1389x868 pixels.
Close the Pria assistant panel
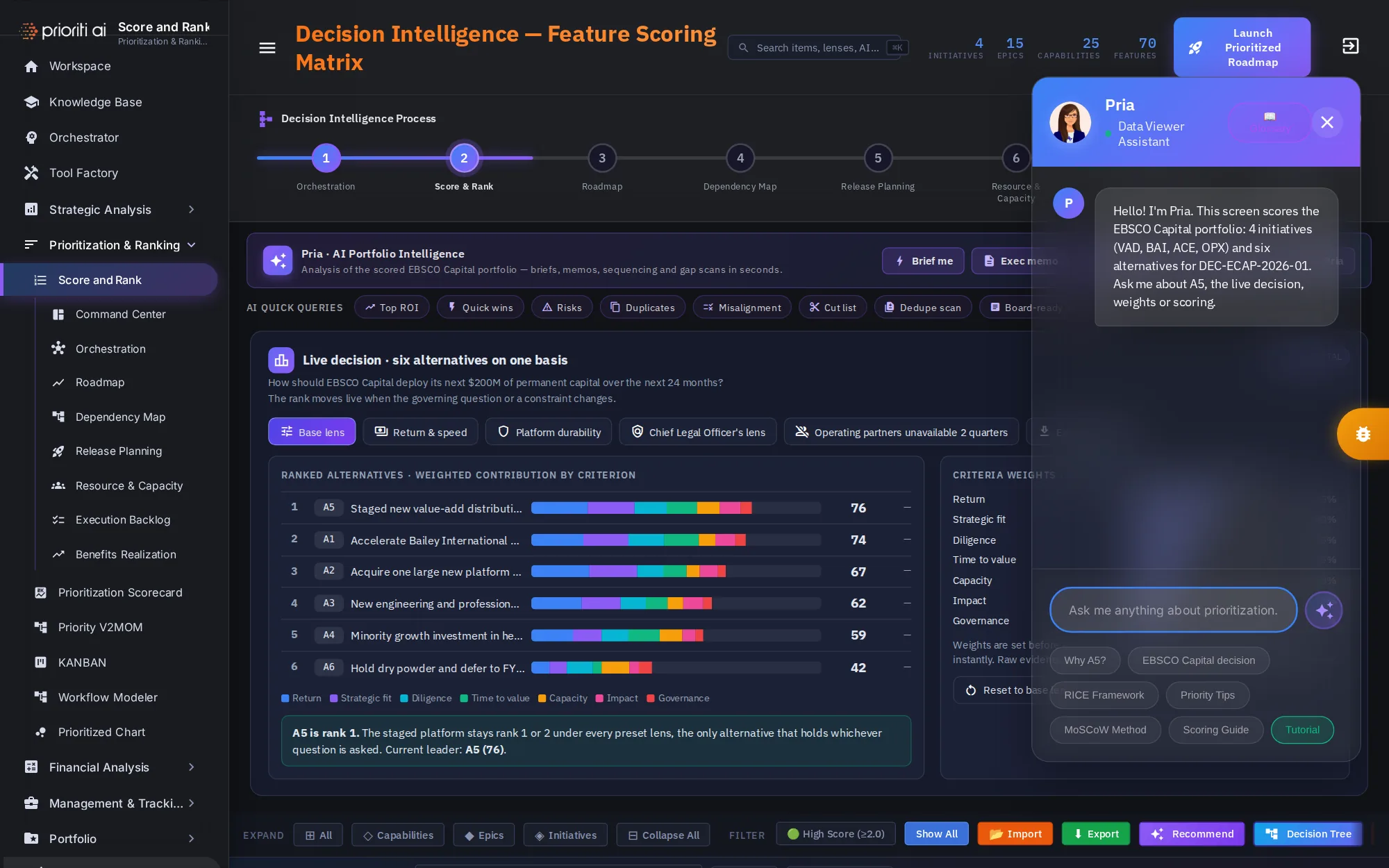(x=1327, y=122)
